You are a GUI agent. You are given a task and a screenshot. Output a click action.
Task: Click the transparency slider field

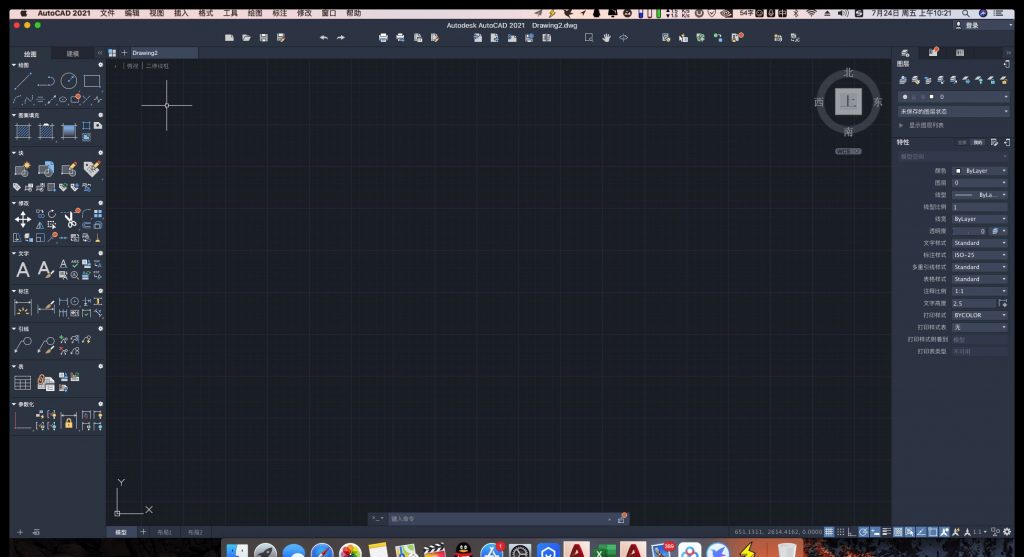coord(970,231)
